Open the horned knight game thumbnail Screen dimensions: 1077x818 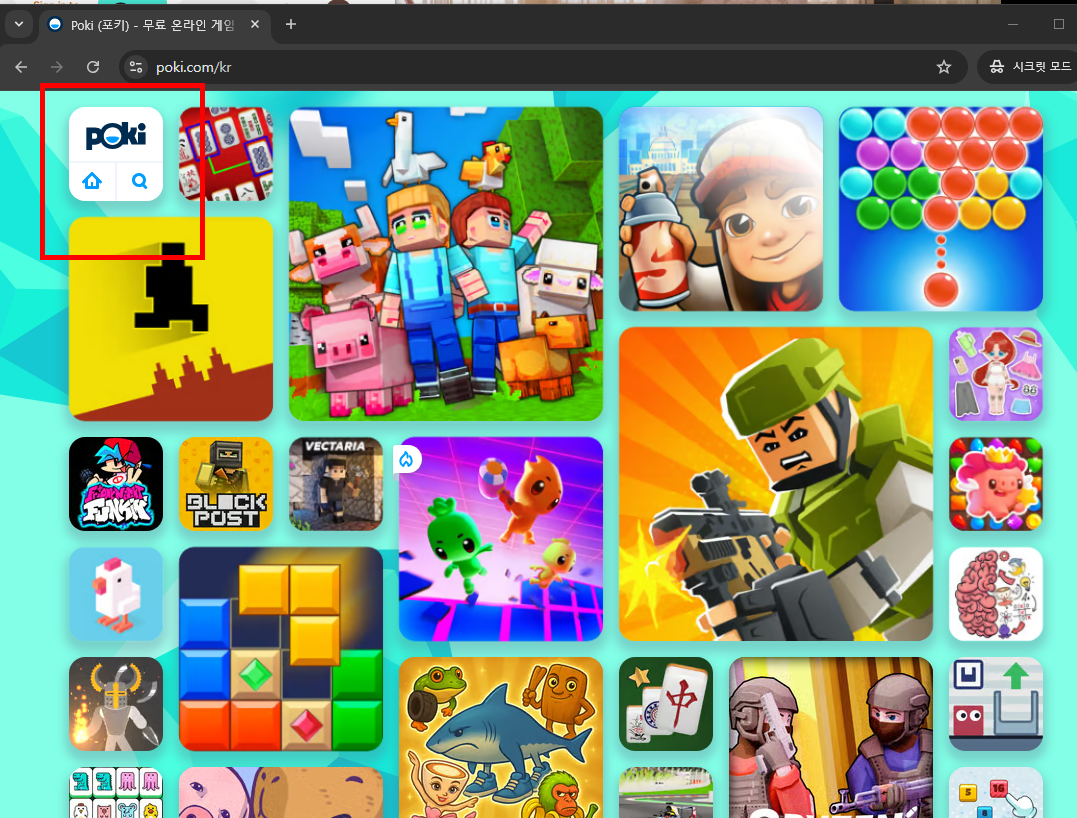tap(116, 704)
